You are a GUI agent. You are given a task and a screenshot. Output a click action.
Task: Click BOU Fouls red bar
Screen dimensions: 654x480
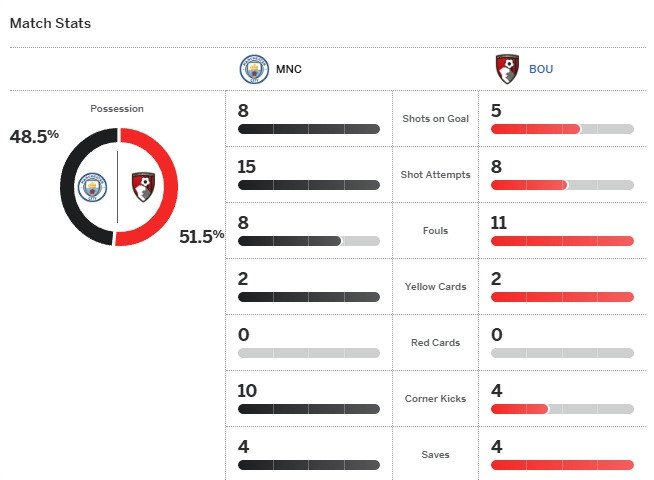coord(562,241)
